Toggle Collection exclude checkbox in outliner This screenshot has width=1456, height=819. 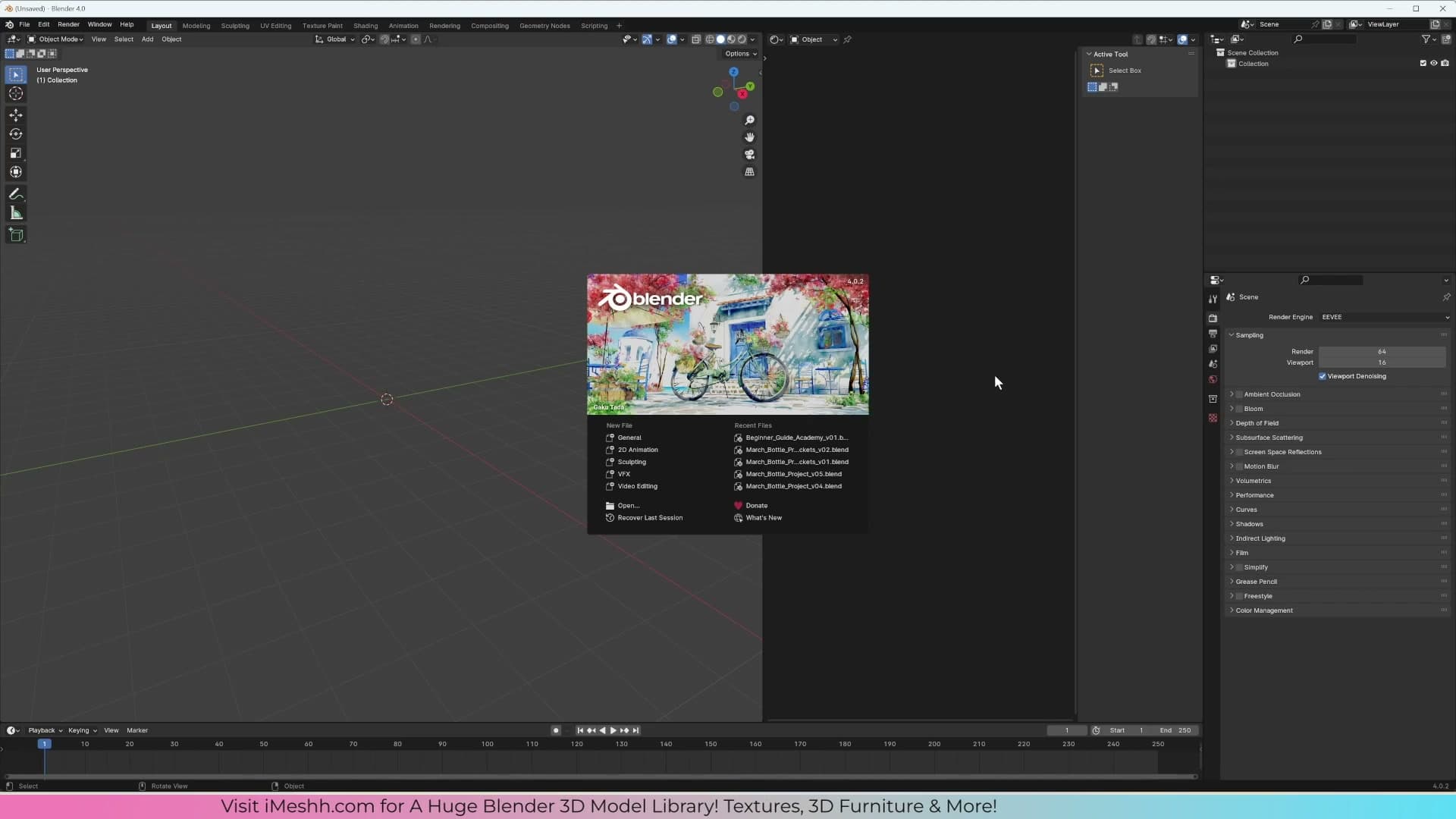pos(1423,64)
